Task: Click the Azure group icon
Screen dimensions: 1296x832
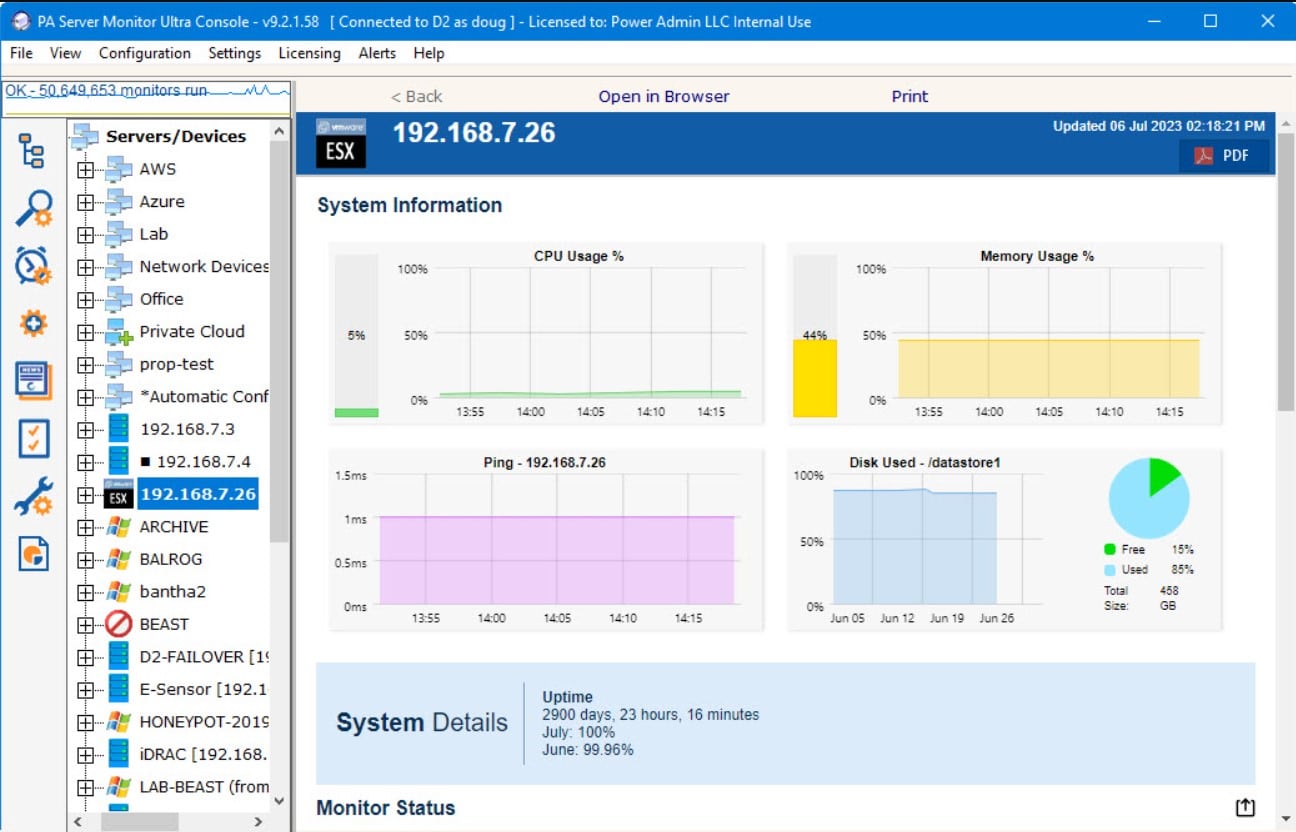Action: pyautogui.click(x=119, y=201)
